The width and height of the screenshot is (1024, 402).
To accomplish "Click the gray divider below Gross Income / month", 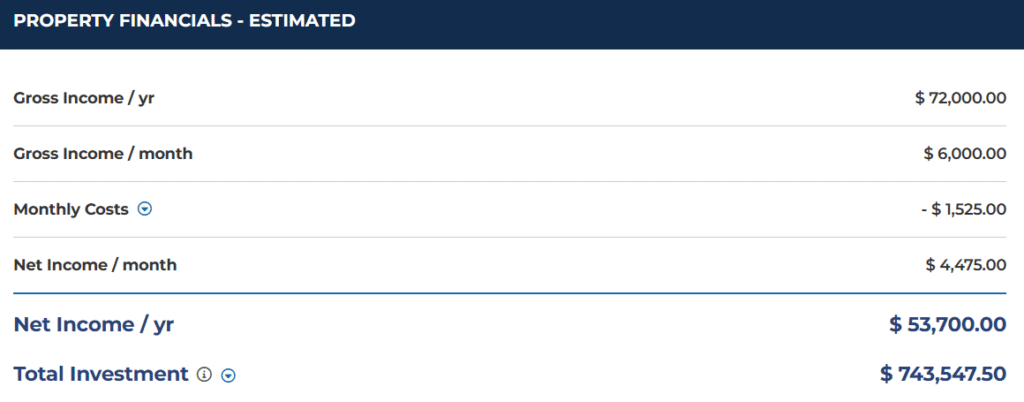I will tap(509, 181).
